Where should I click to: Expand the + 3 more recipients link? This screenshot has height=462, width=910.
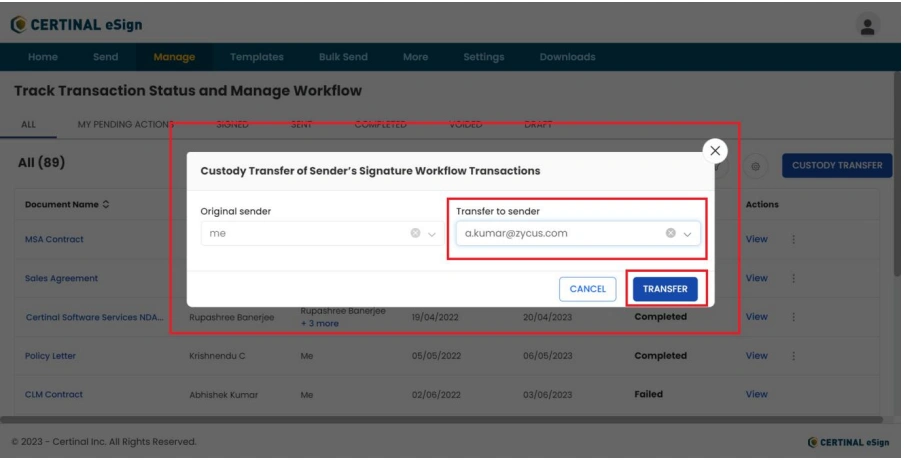tap(319, 323)
